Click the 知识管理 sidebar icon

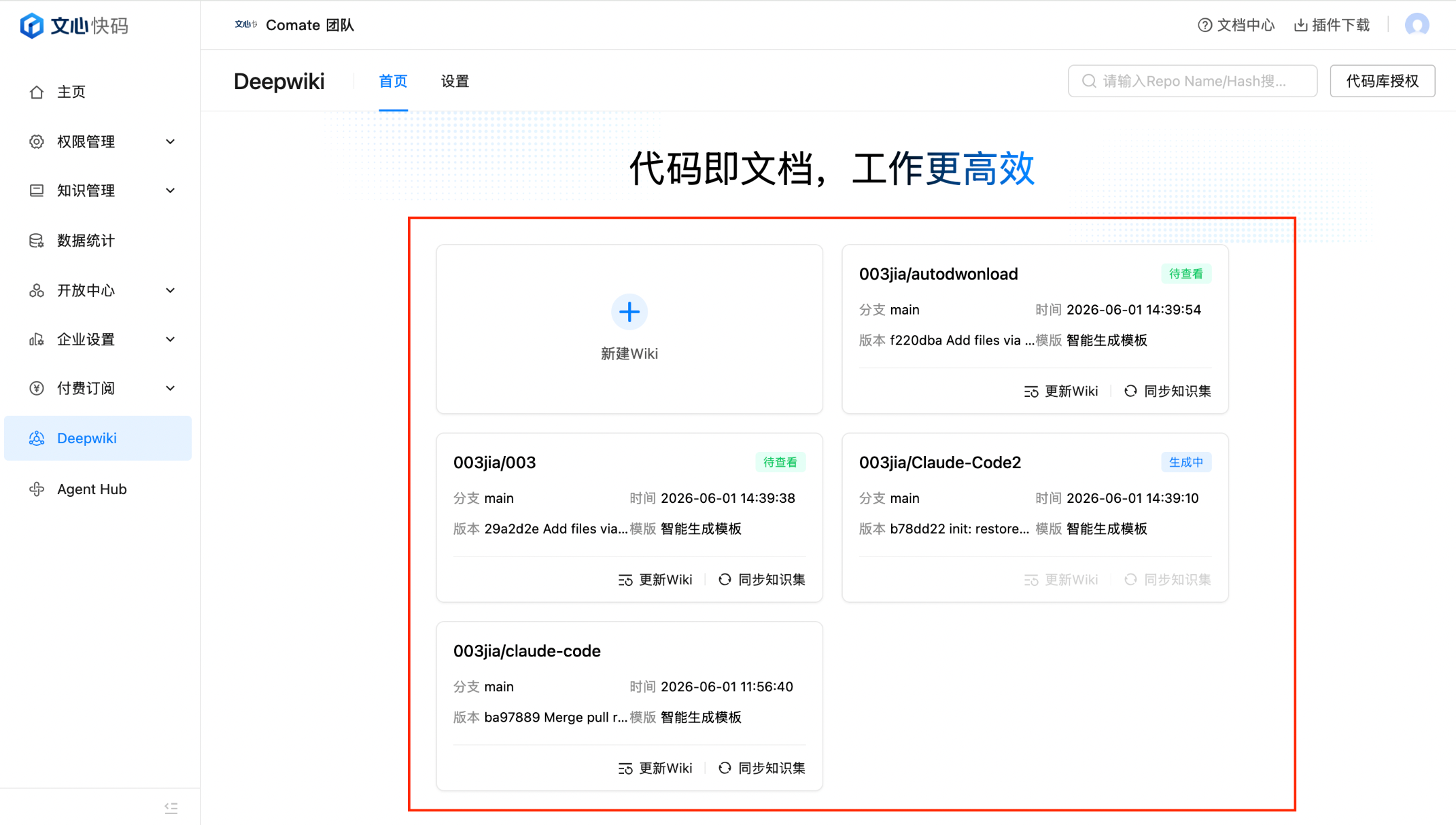pyautogui.click(x=37, y=190)
